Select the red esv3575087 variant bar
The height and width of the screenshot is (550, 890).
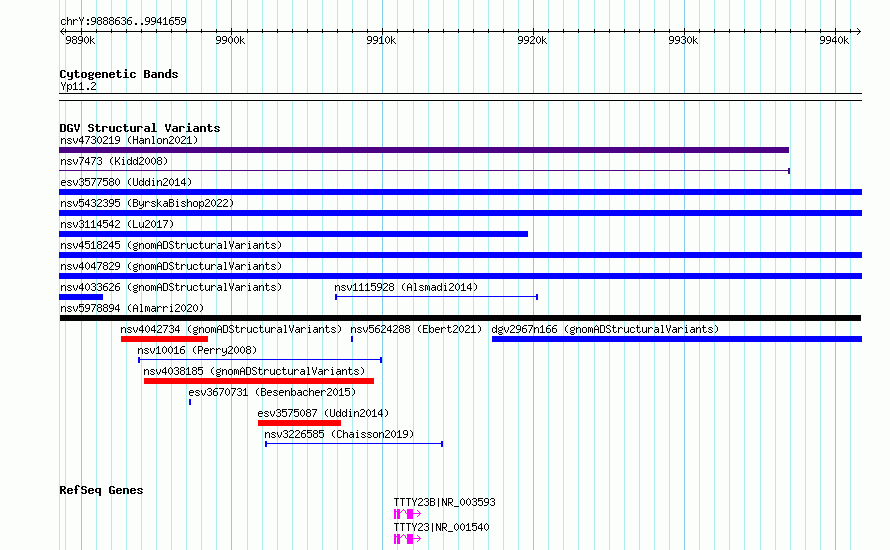pos(299,423)
